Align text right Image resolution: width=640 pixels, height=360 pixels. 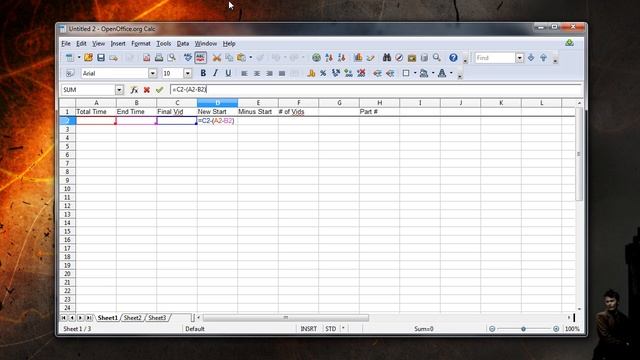(x=269, y=73)
